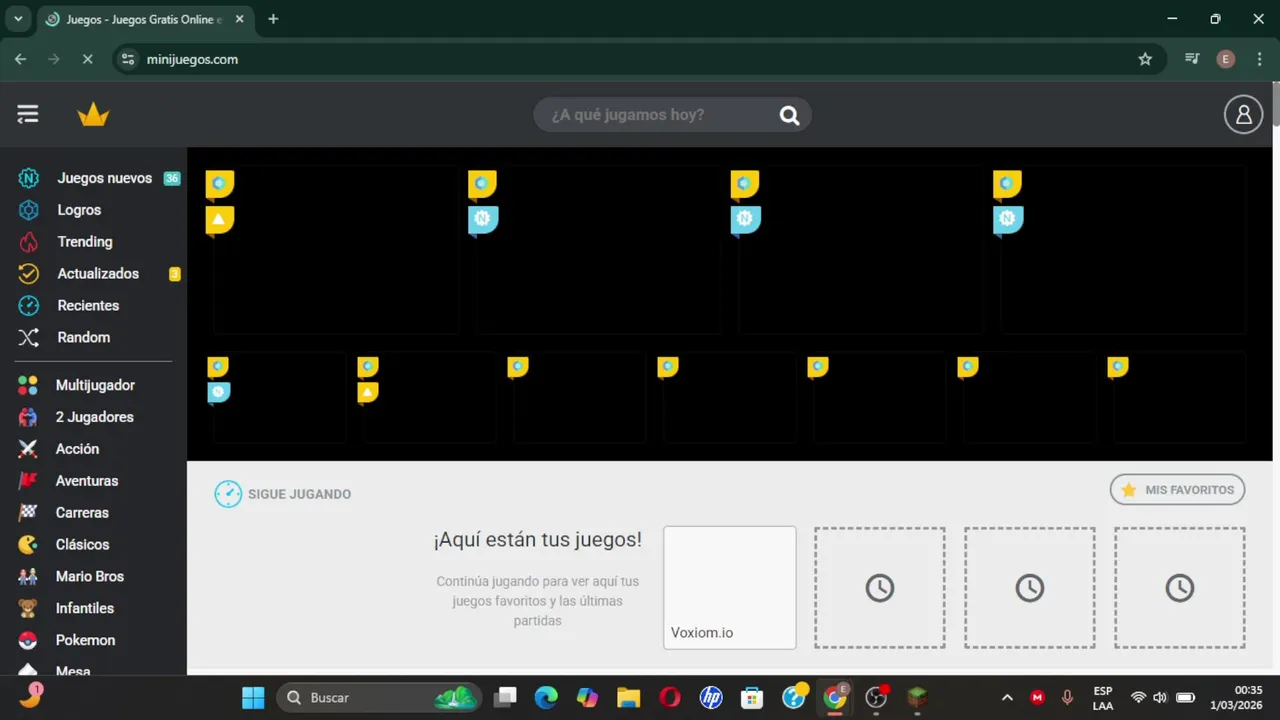The height and width of the screenshot is (720, 1280).
Task: Open Recientes games
Action: (x=88, y=306)
